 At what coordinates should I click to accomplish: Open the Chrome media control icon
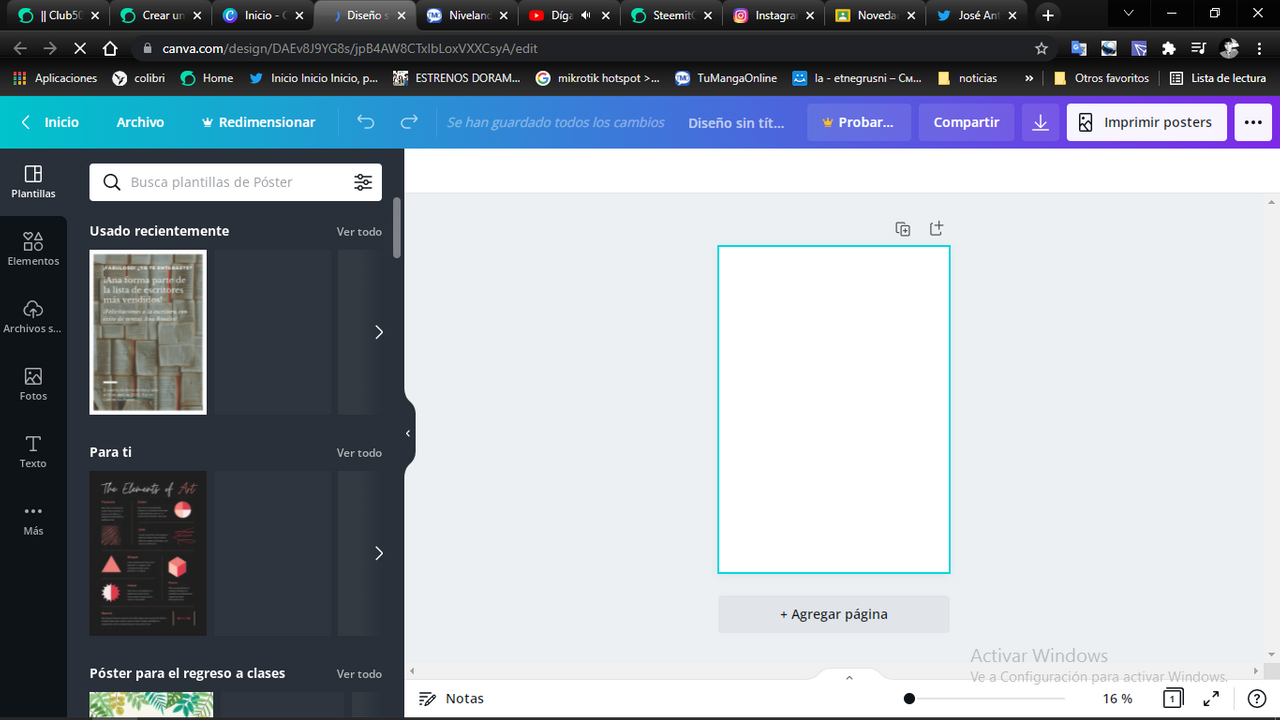tap(1198, 48)
